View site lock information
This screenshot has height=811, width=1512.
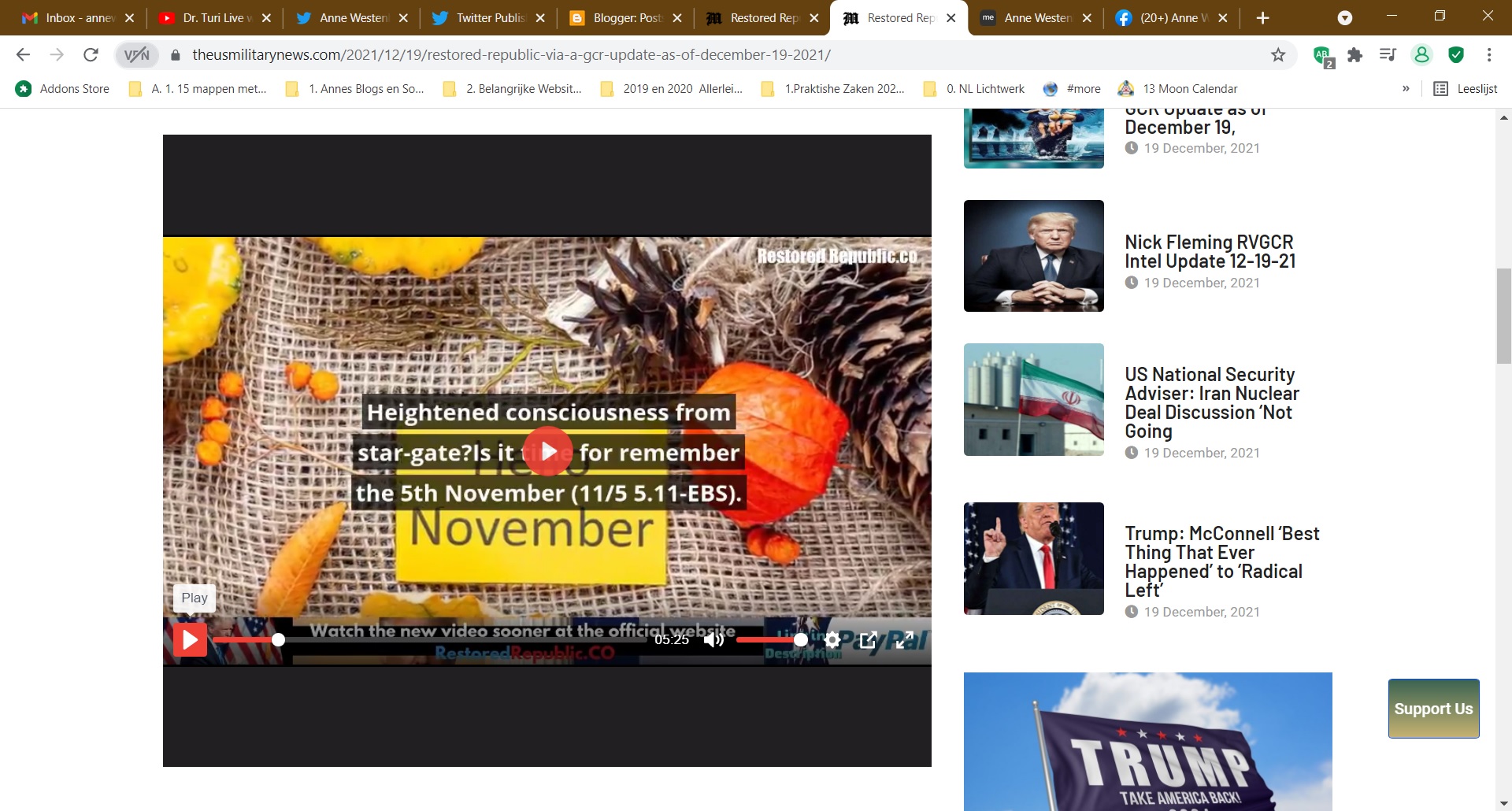[x=176, y=55]
